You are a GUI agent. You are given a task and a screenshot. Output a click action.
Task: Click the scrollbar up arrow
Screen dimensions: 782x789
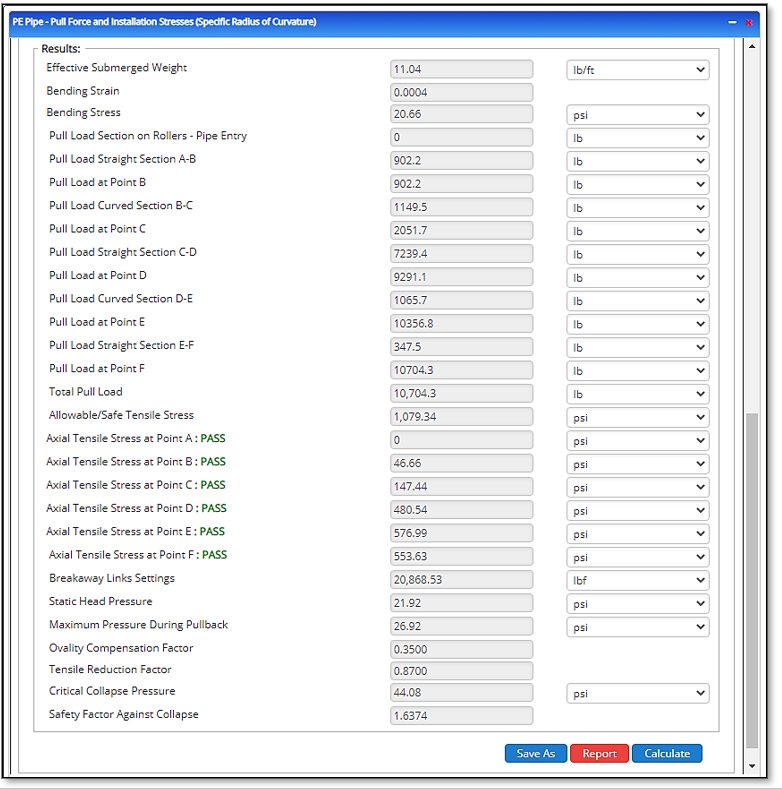752,47
